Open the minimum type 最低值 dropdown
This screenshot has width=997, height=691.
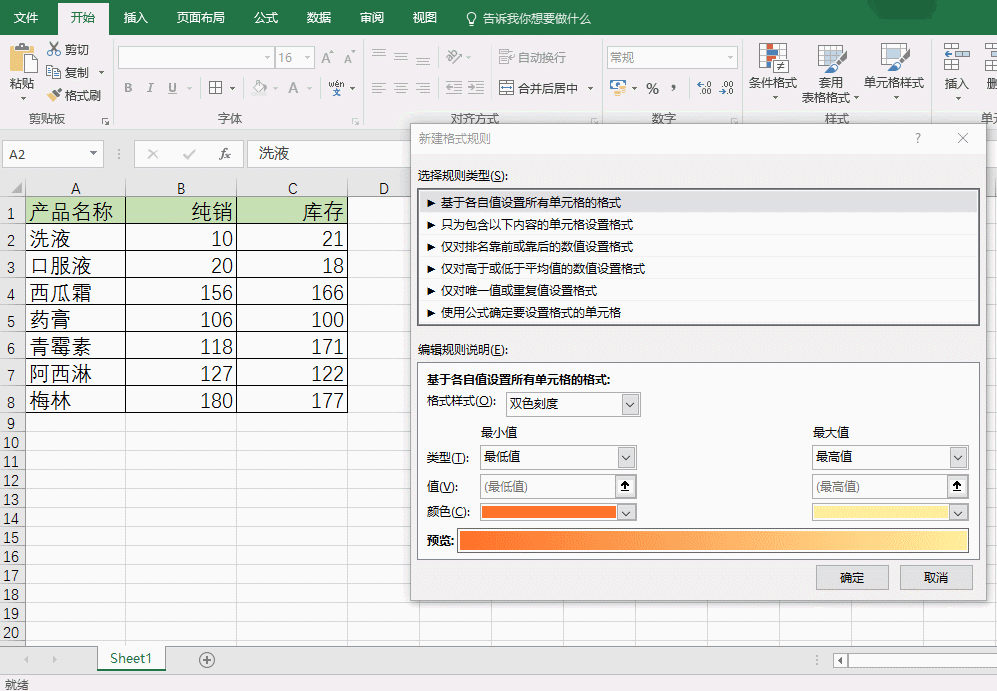click(x=626, y=457)
